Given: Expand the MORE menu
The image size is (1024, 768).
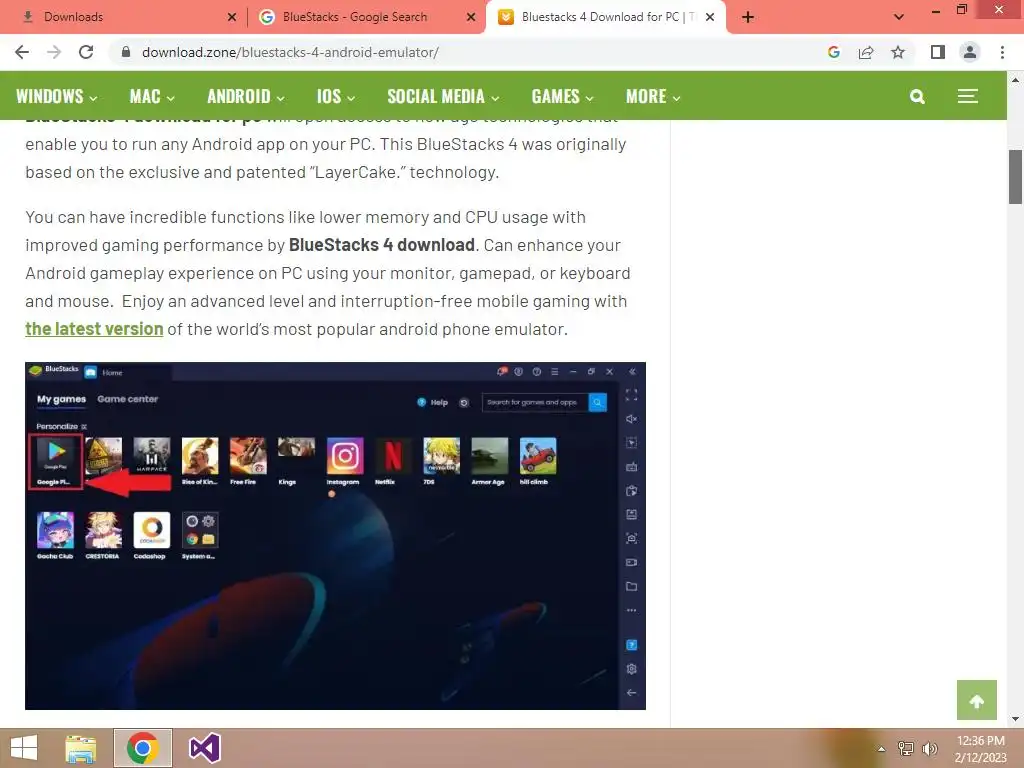Looking at the screenshot, I should coord(653,97).
